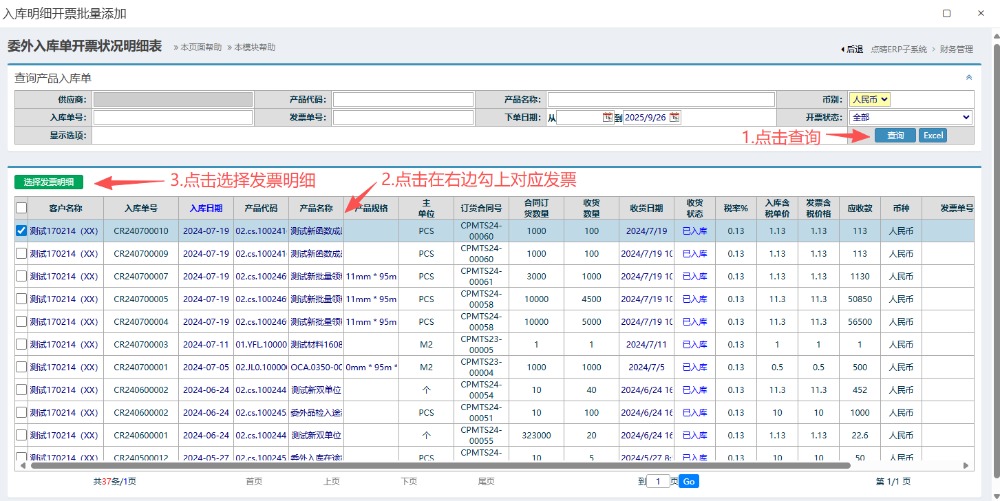Open the start date calendar picker icon
The image size is (1000, 501).
[608, 118]
